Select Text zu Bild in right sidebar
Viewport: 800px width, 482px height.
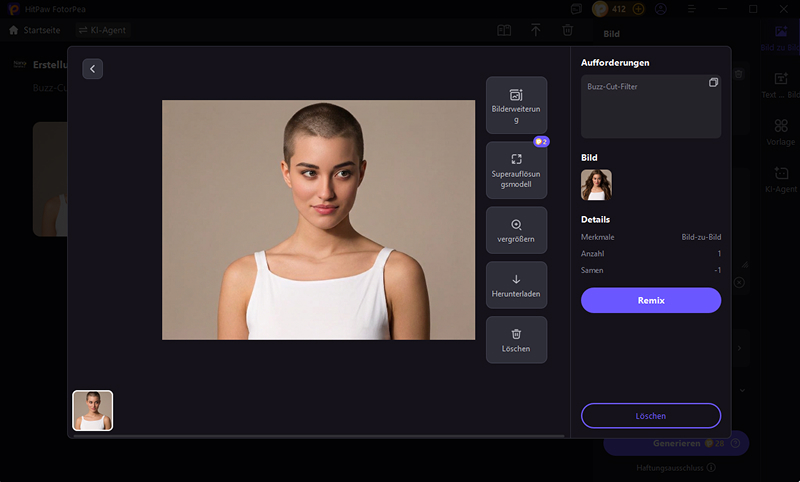click(781, 85)
